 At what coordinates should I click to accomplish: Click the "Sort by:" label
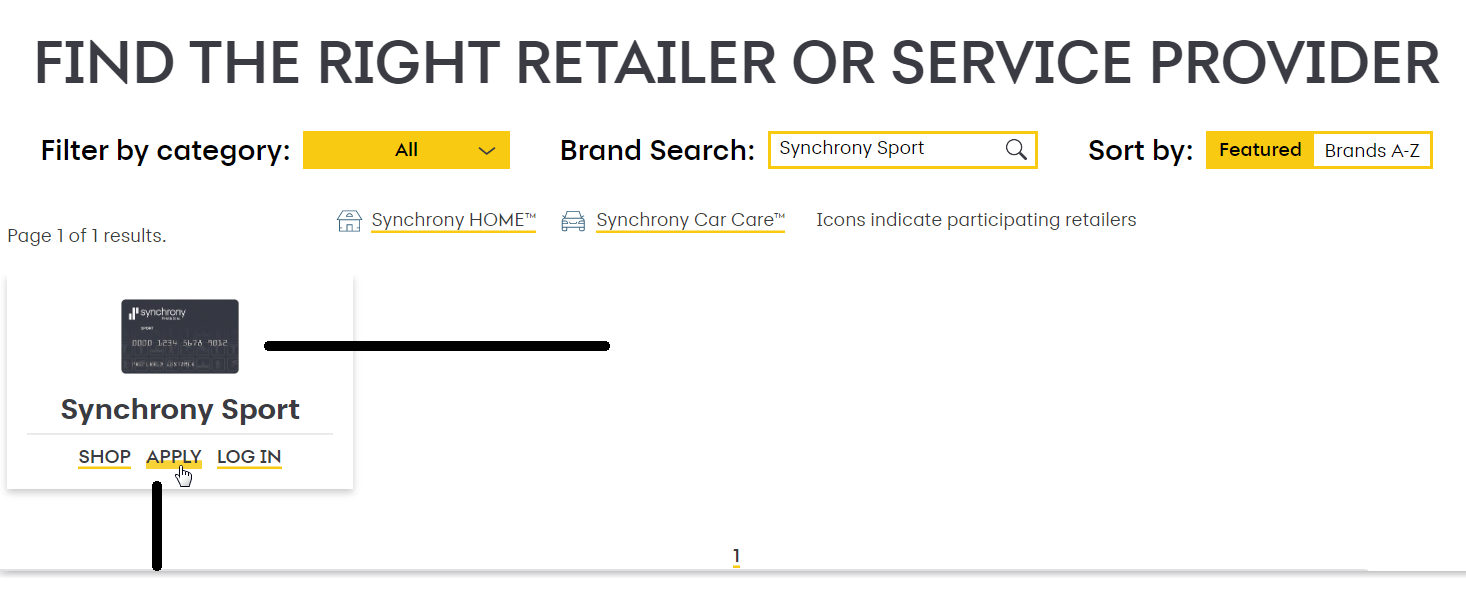[x=1140, y=150]
